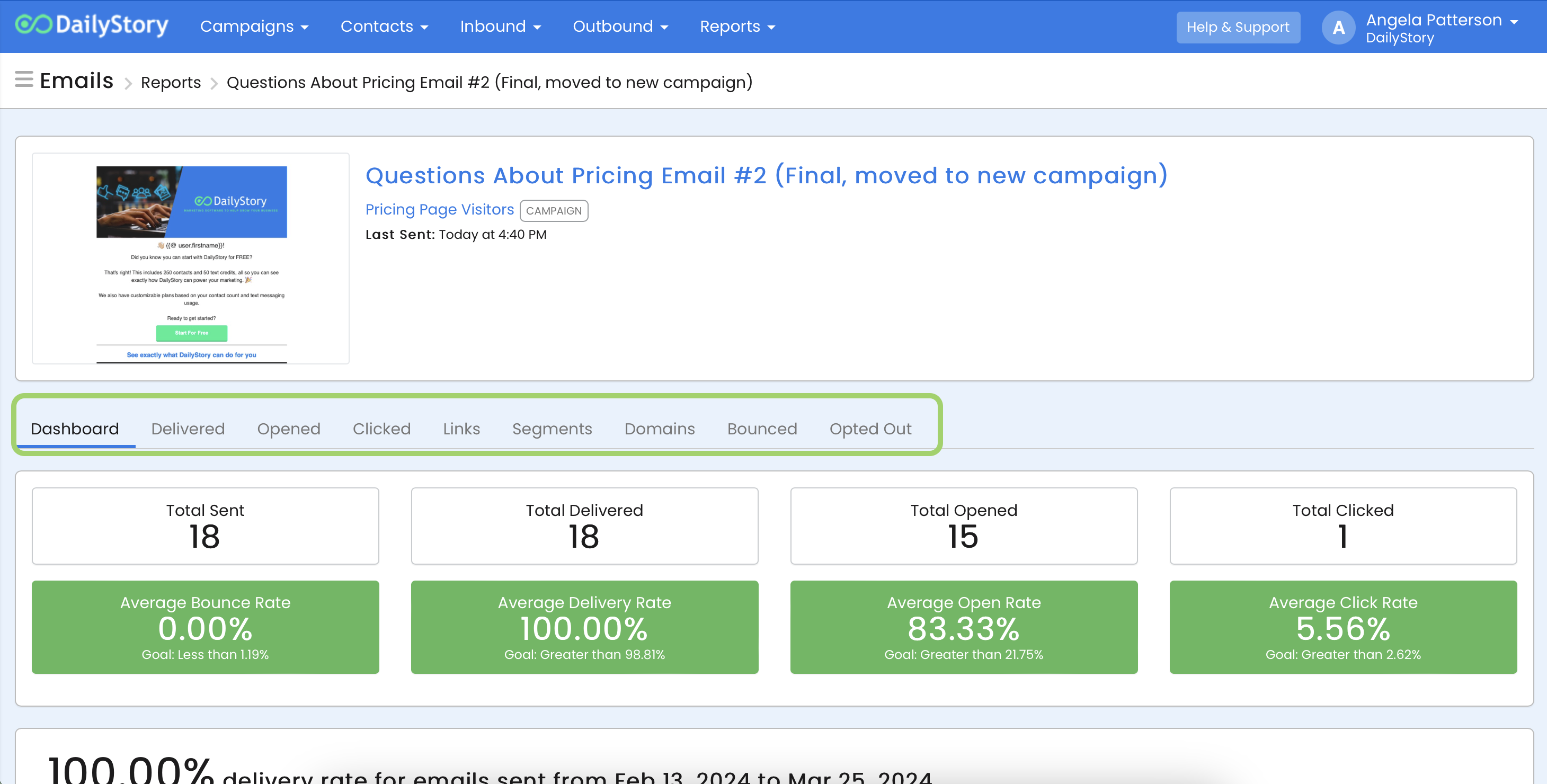Open the email preview thumbnail
The image size is (1547, 784).
tap(191, 258)
